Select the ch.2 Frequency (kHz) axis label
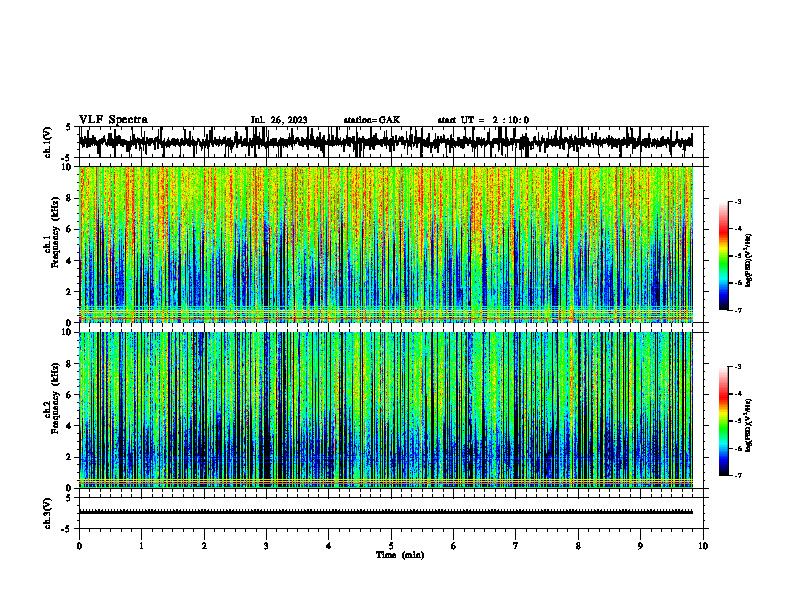Viewport: 792px width, 612px height. [53, 410]
